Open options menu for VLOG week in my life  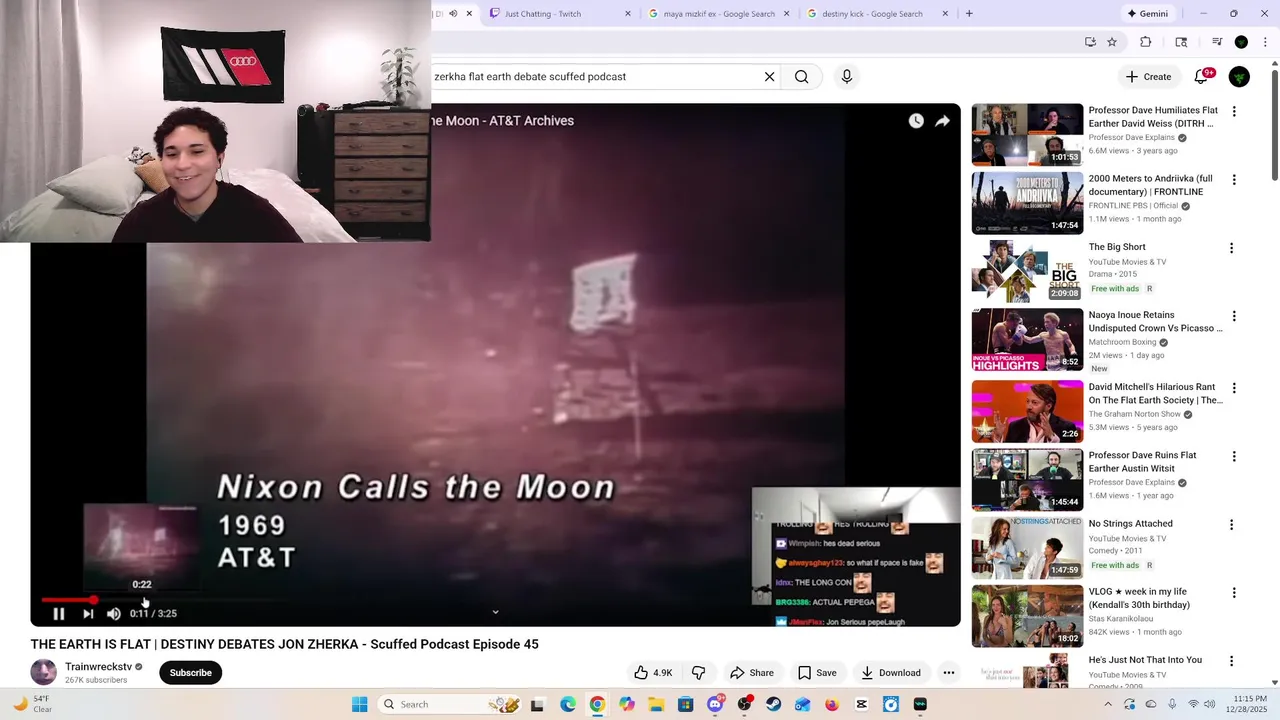point(1234,592)
